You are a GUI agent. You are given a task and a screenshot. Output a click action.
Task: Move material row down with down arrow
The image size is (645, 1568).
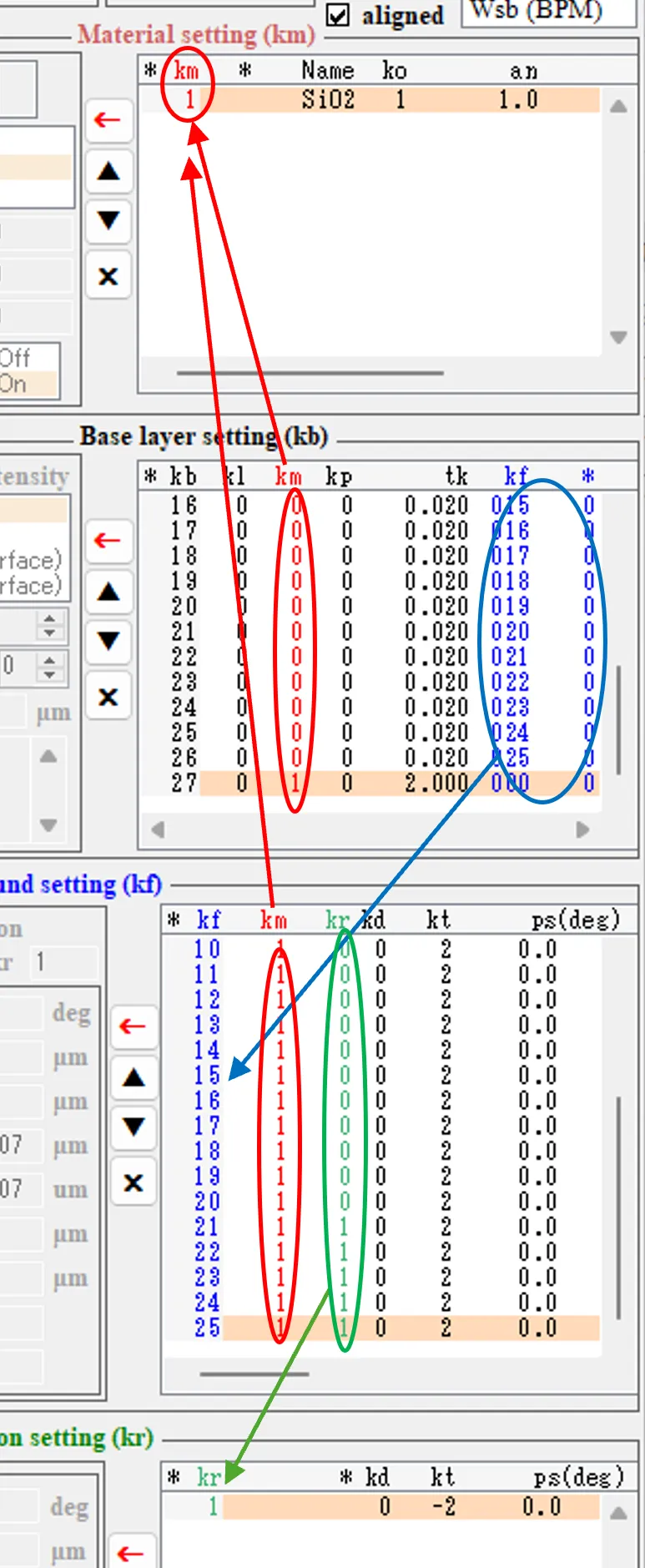point(108,221)
